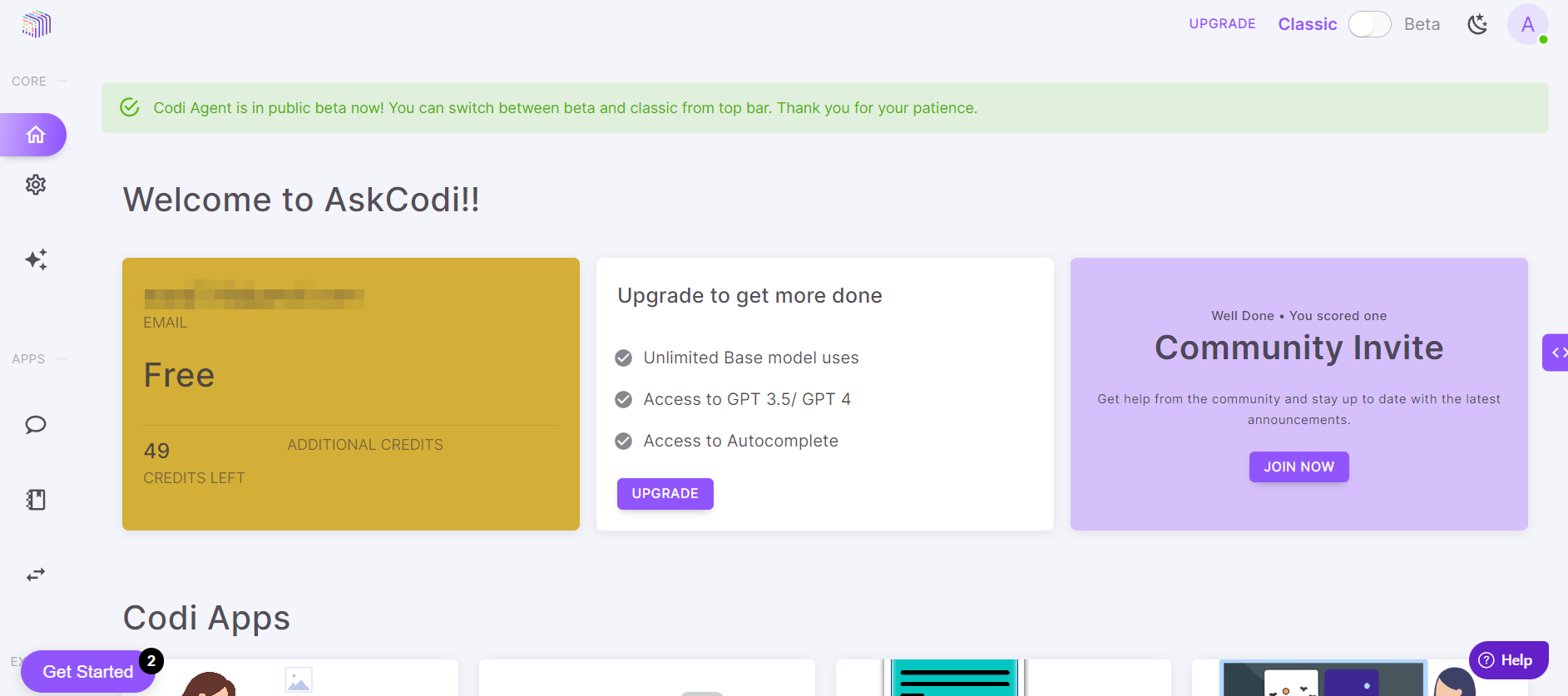Toggle between Classic and Beta mode
The width and height of the screenshot is (1568, 696).
click(1370, 24)
